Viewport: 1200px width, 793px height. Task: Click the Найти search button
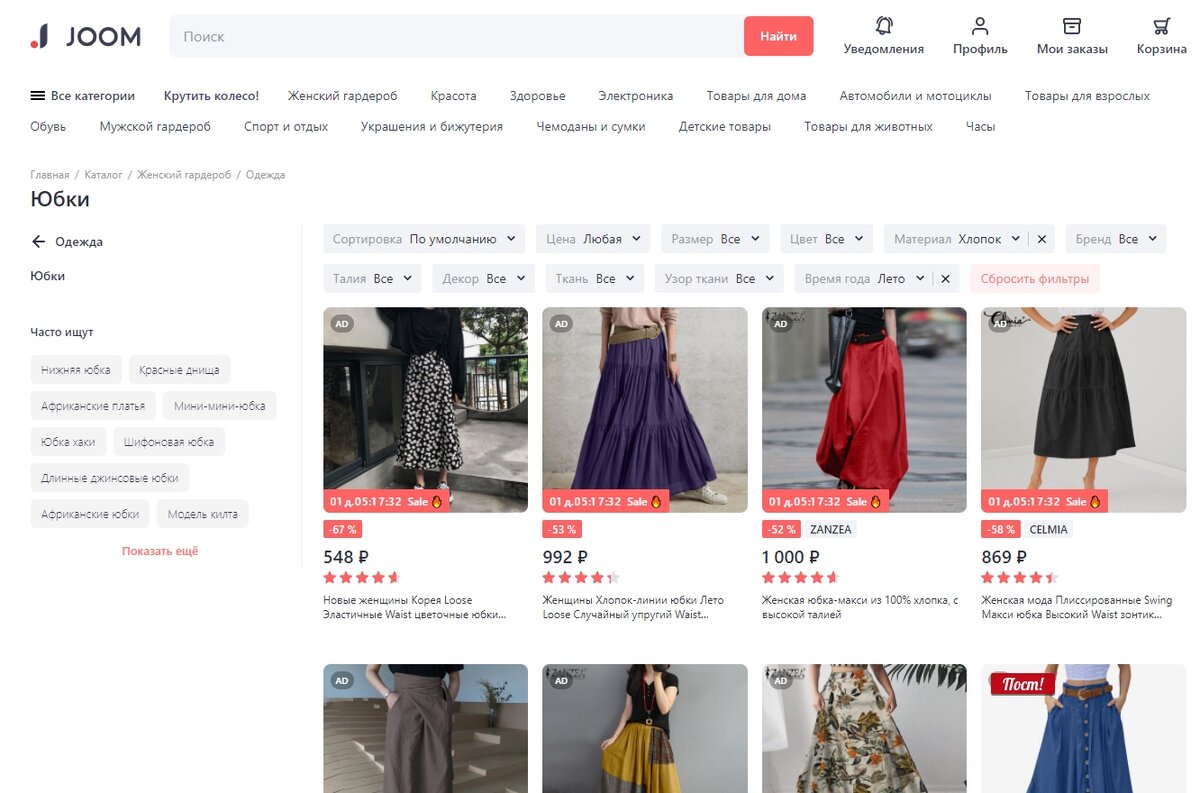tap(778, 36)
